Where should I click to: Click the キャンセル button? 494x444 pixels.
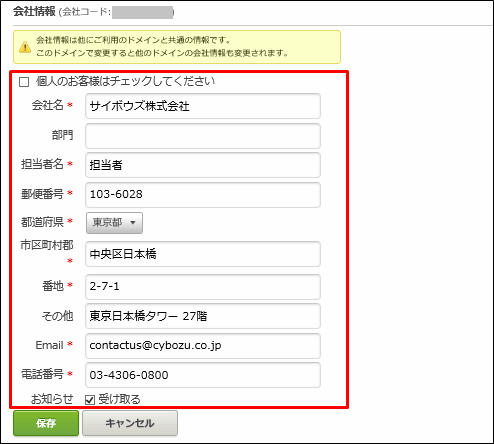coord(130,423)
